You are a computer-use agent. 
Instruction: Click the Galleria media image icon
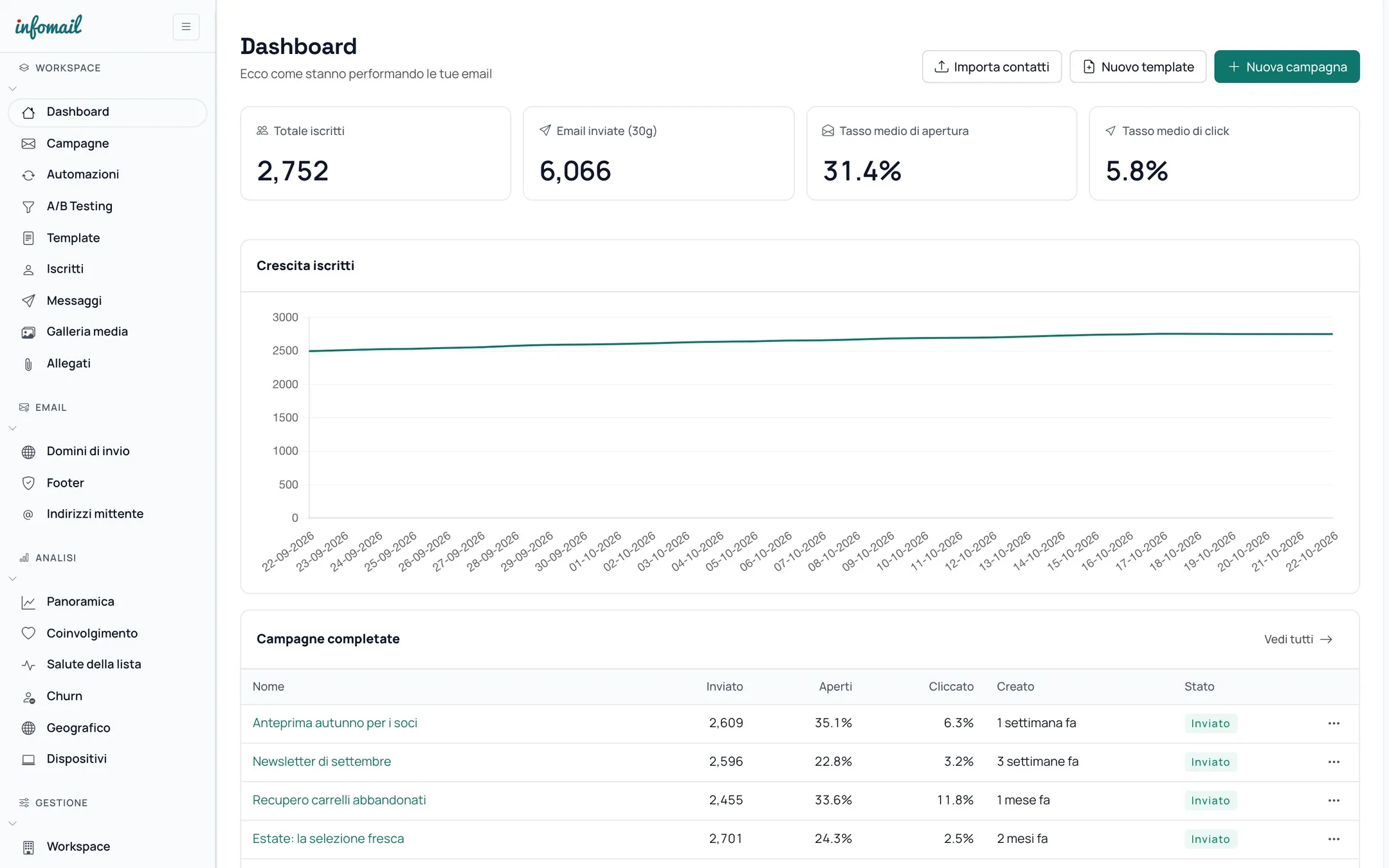point(28,332)
